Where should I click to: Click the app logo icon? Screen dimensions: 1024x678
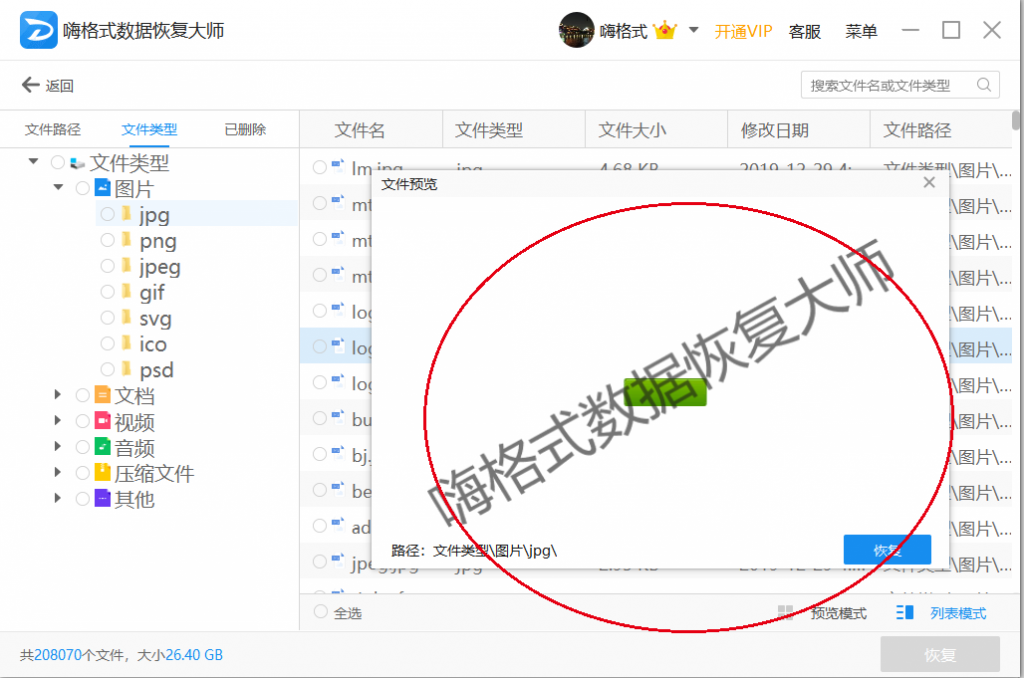(39, 30)
